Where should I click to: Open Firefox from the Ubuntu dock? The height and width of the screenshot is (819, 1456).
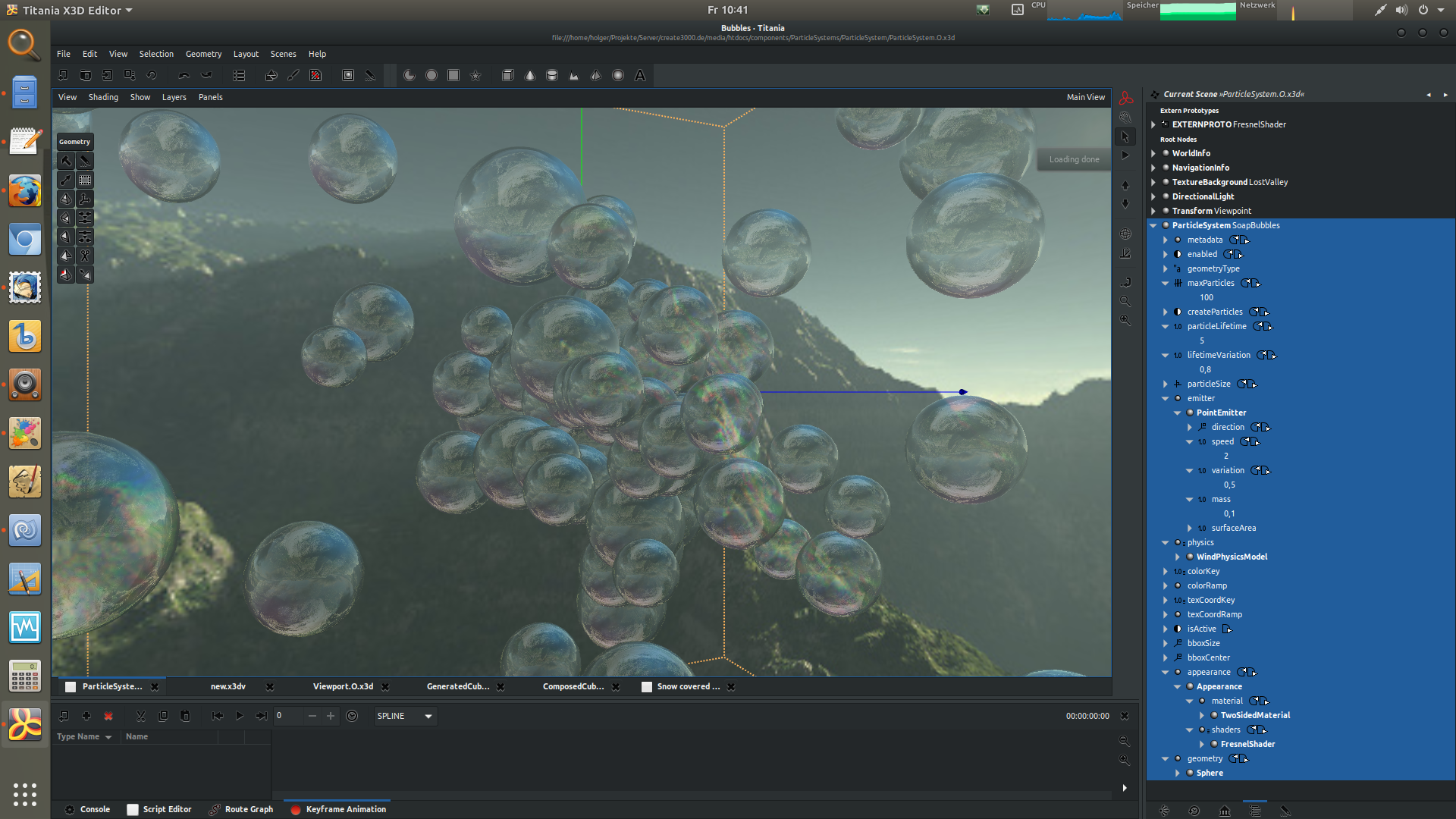(24, 192)
